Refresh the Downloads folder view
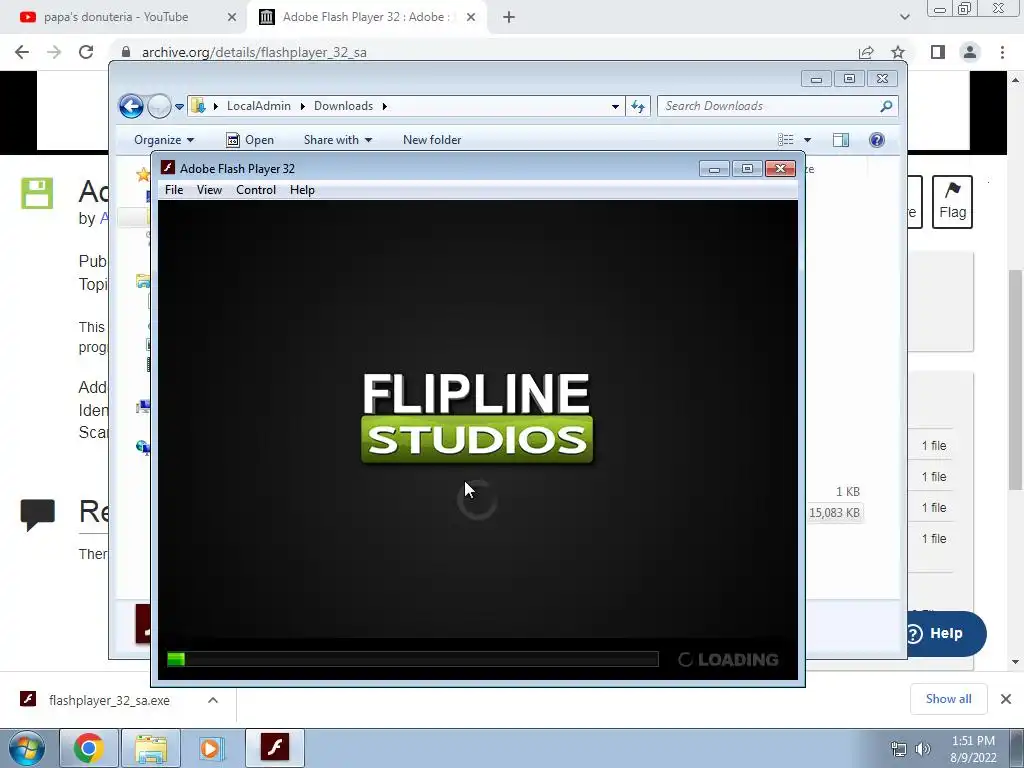This screenshot has width=1024, height=768. pos(638,106)
